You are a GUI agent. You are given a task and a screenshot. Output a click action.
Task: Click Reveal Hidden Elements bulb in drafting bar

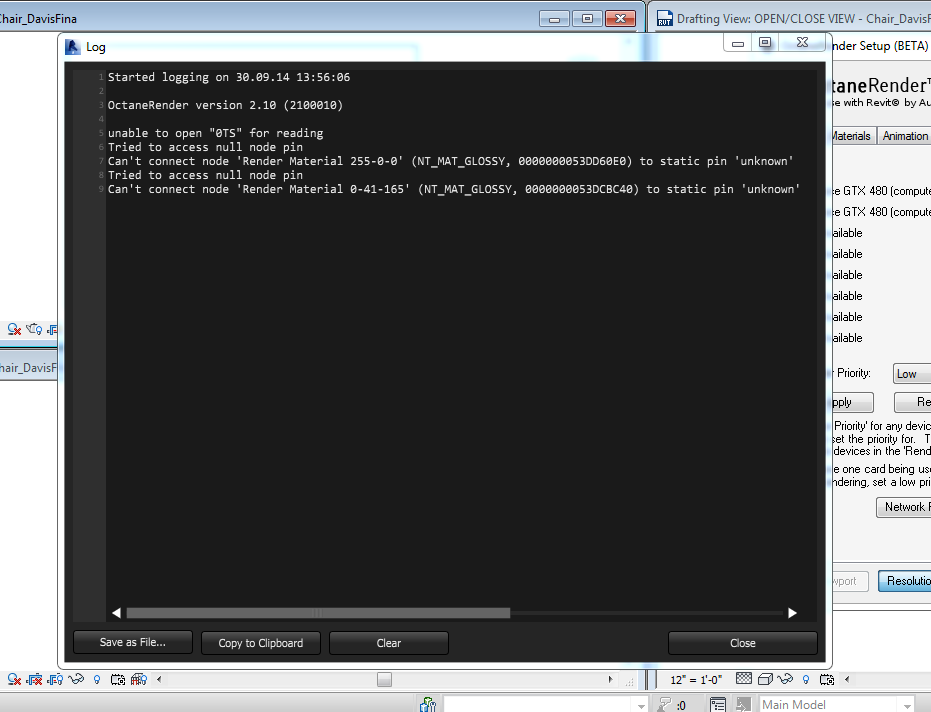806,679
